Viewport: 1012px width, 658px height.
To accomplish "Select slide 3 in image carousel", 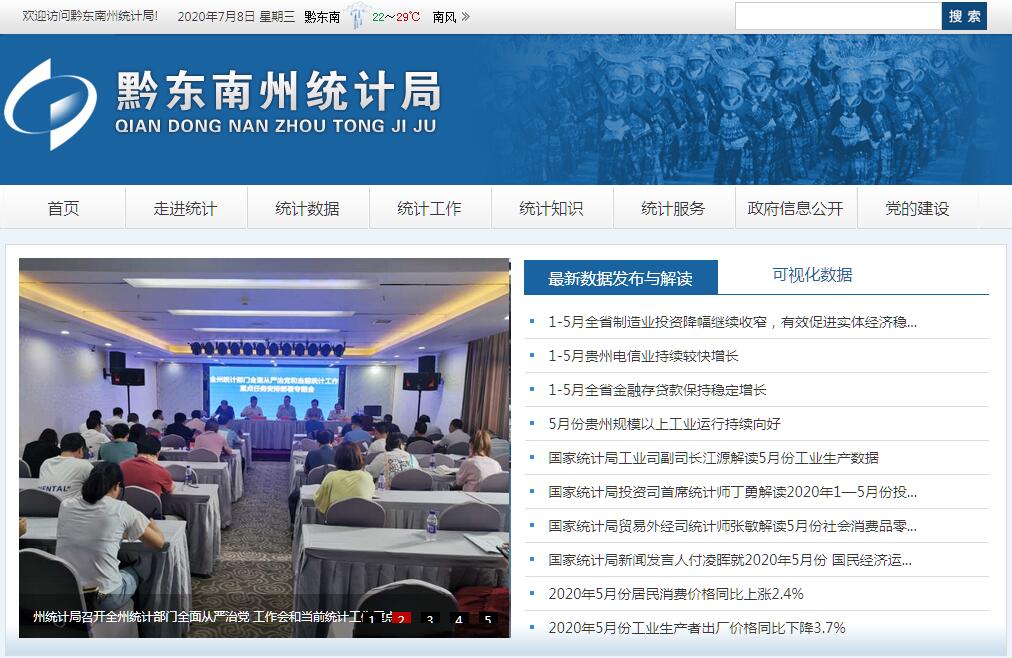I will [x=430, y=619].
